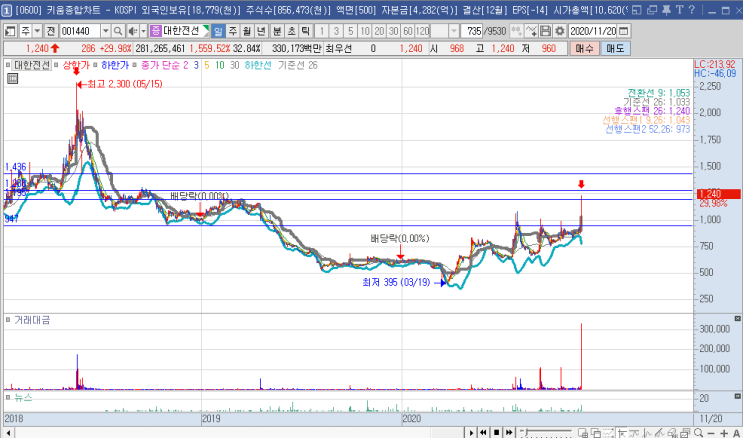Image resolution: width=743 pixels, height=438 pixels.
Task: Open chart settings gear icon
Action: 560,31
